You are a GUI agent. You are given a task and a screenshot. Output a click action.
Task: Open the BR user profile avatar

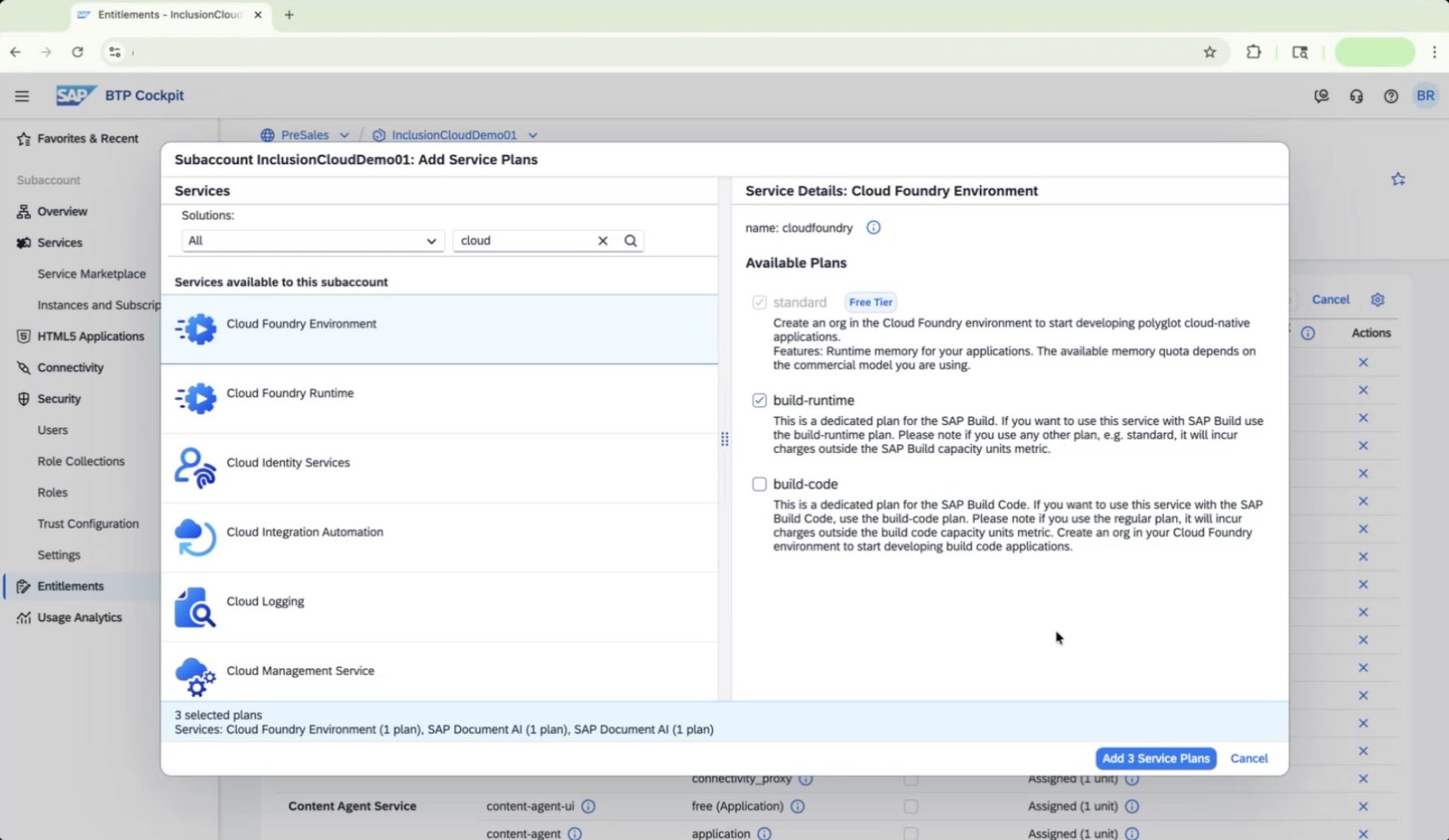coord(1425,96)
